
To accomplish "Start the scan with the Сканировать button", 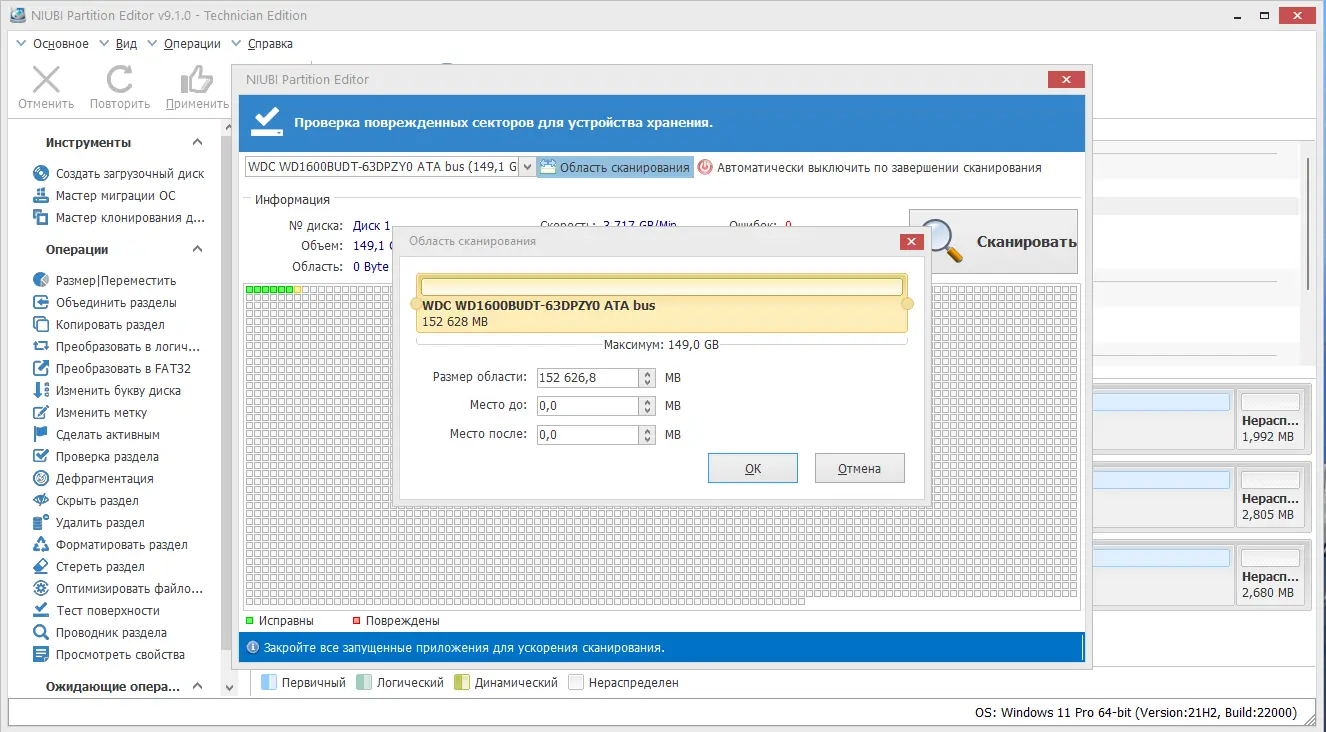I will tap(993, 241).
